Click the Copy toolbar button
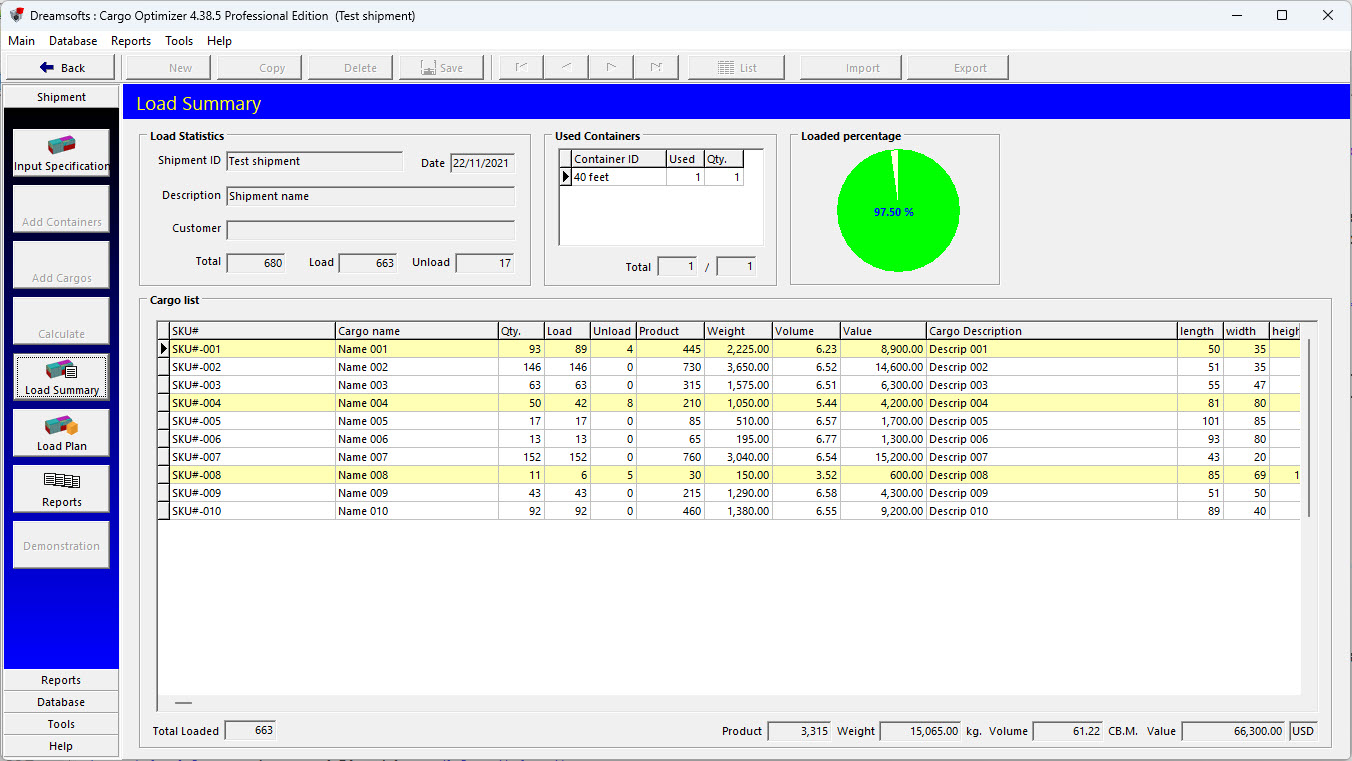 [x=260, y=67]
